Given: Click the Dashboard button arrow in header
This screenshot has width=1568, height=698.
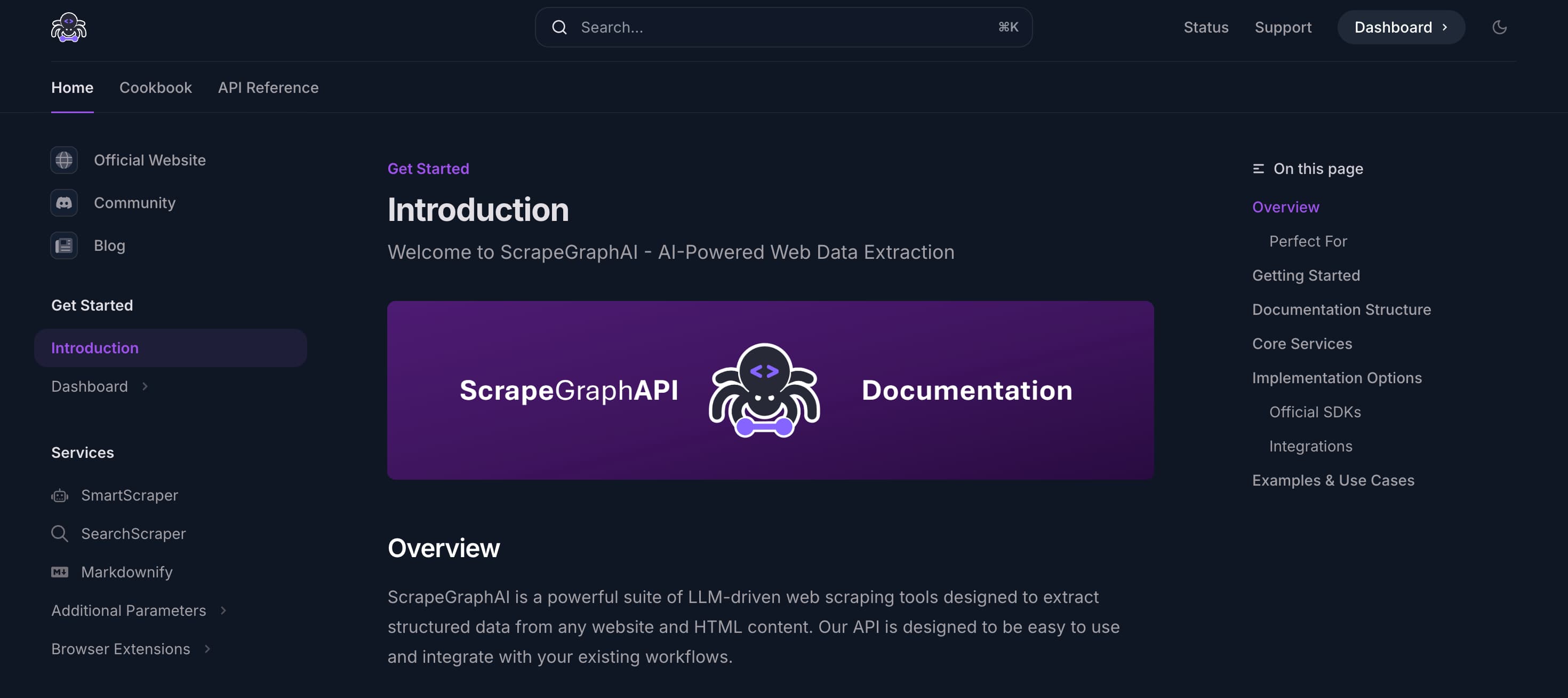Looking at the screenshot, I should (x=1444, y=27).
